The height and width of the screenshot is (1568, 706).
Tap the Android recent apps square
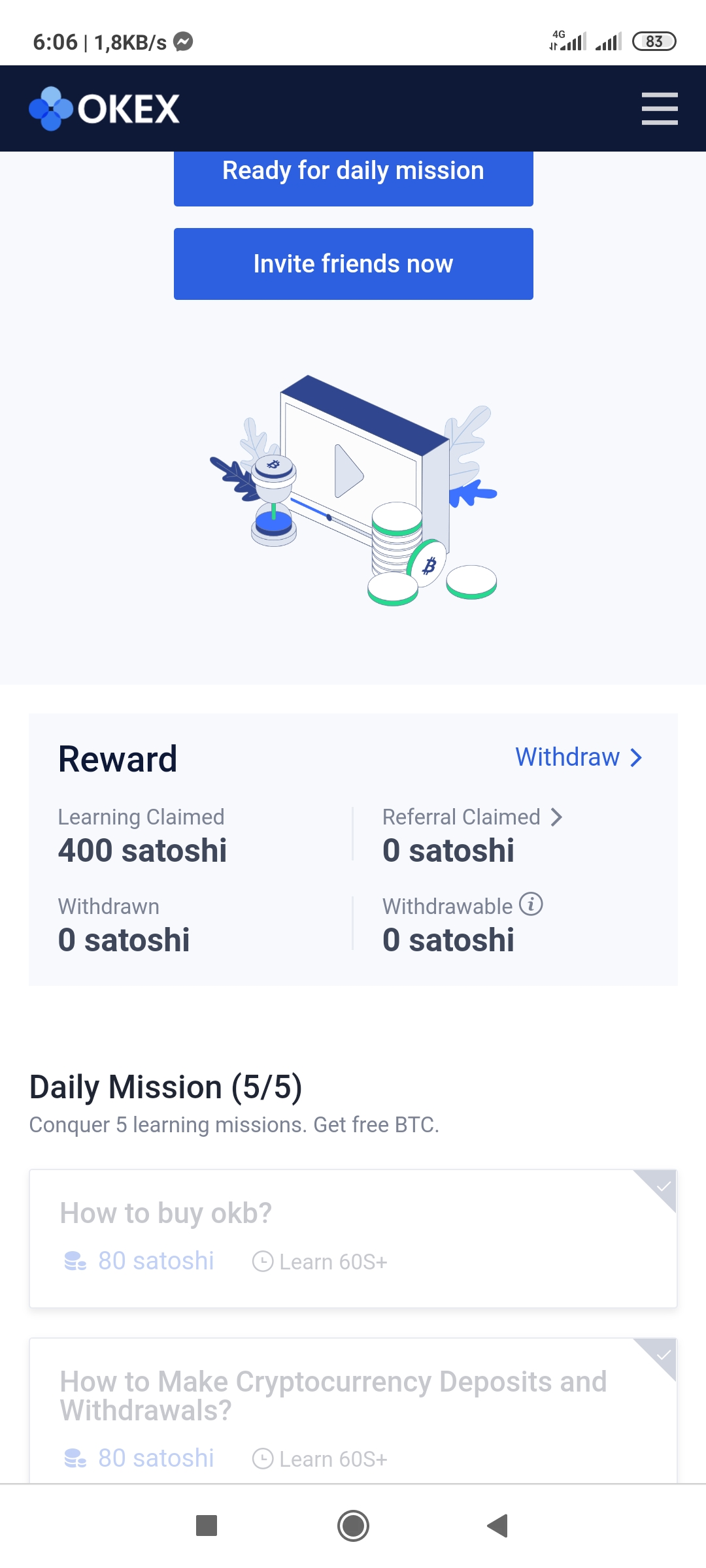coord(207,1526)
